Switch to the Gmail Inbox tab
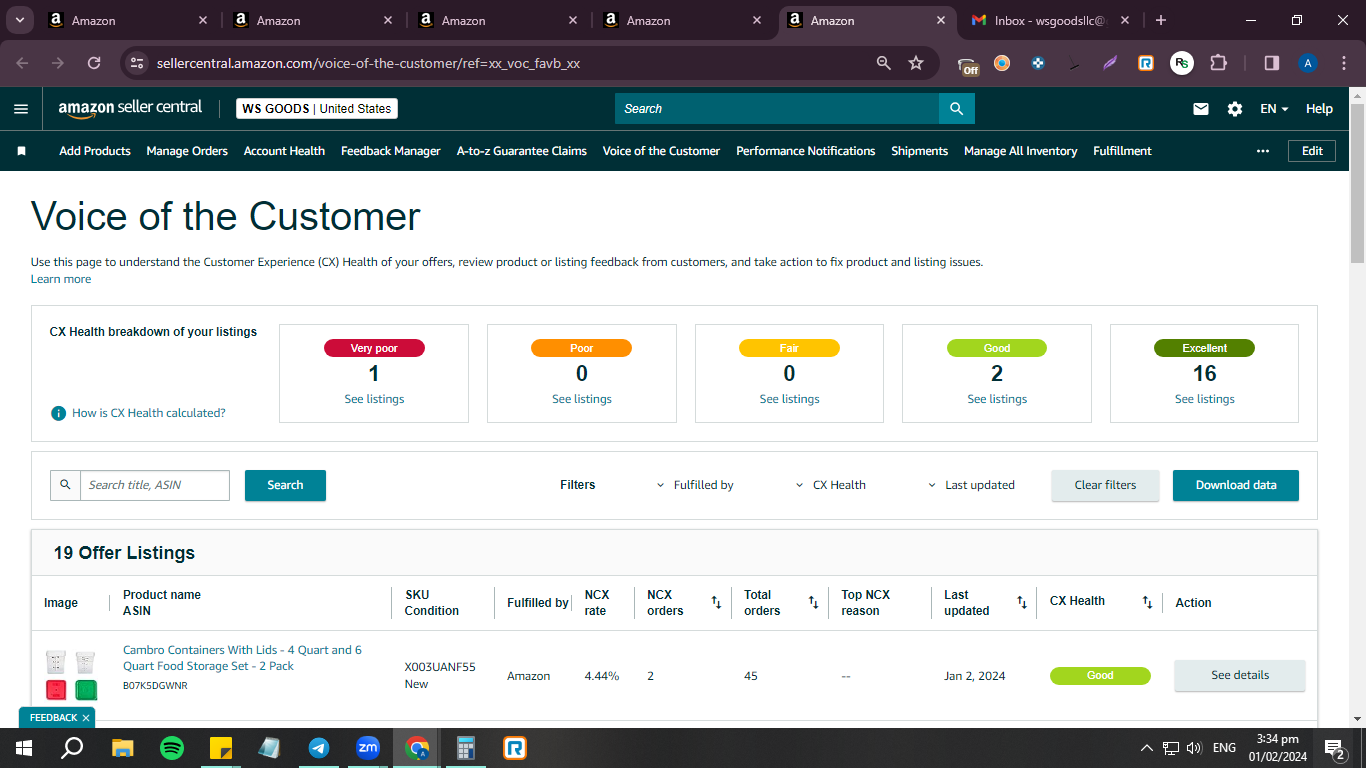The height and width of the screenshot is (768, 1366). click(1049, 20)
